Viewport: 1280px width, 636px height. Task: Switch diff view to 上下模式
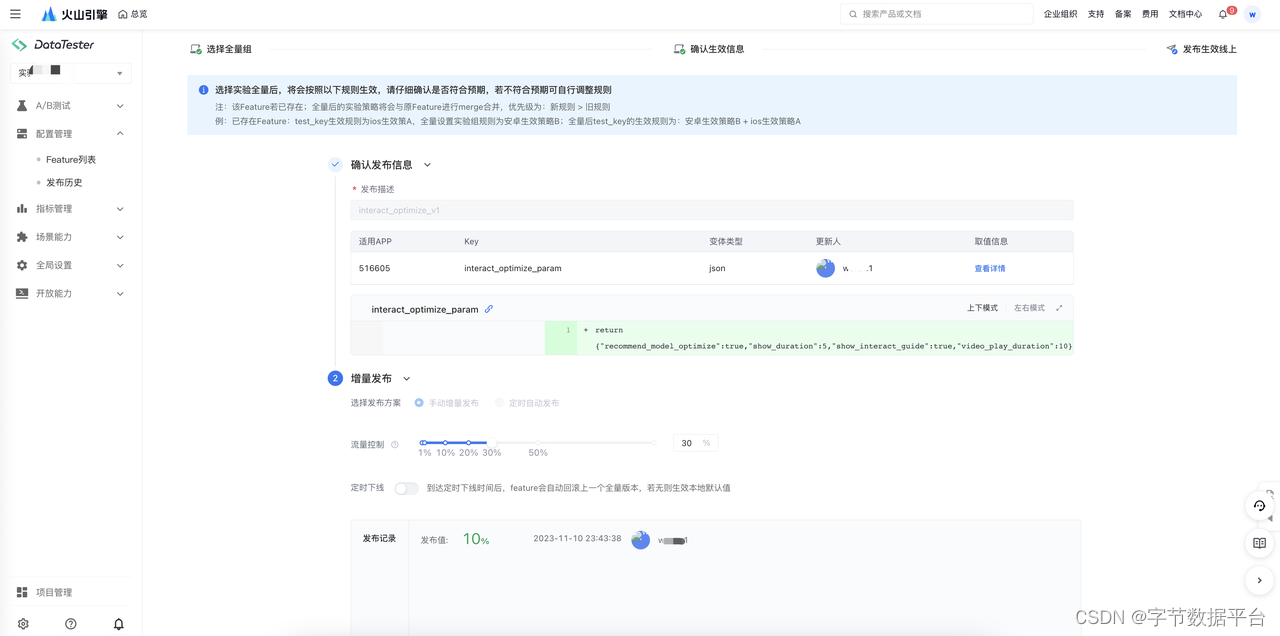click(x=982, y=308)
